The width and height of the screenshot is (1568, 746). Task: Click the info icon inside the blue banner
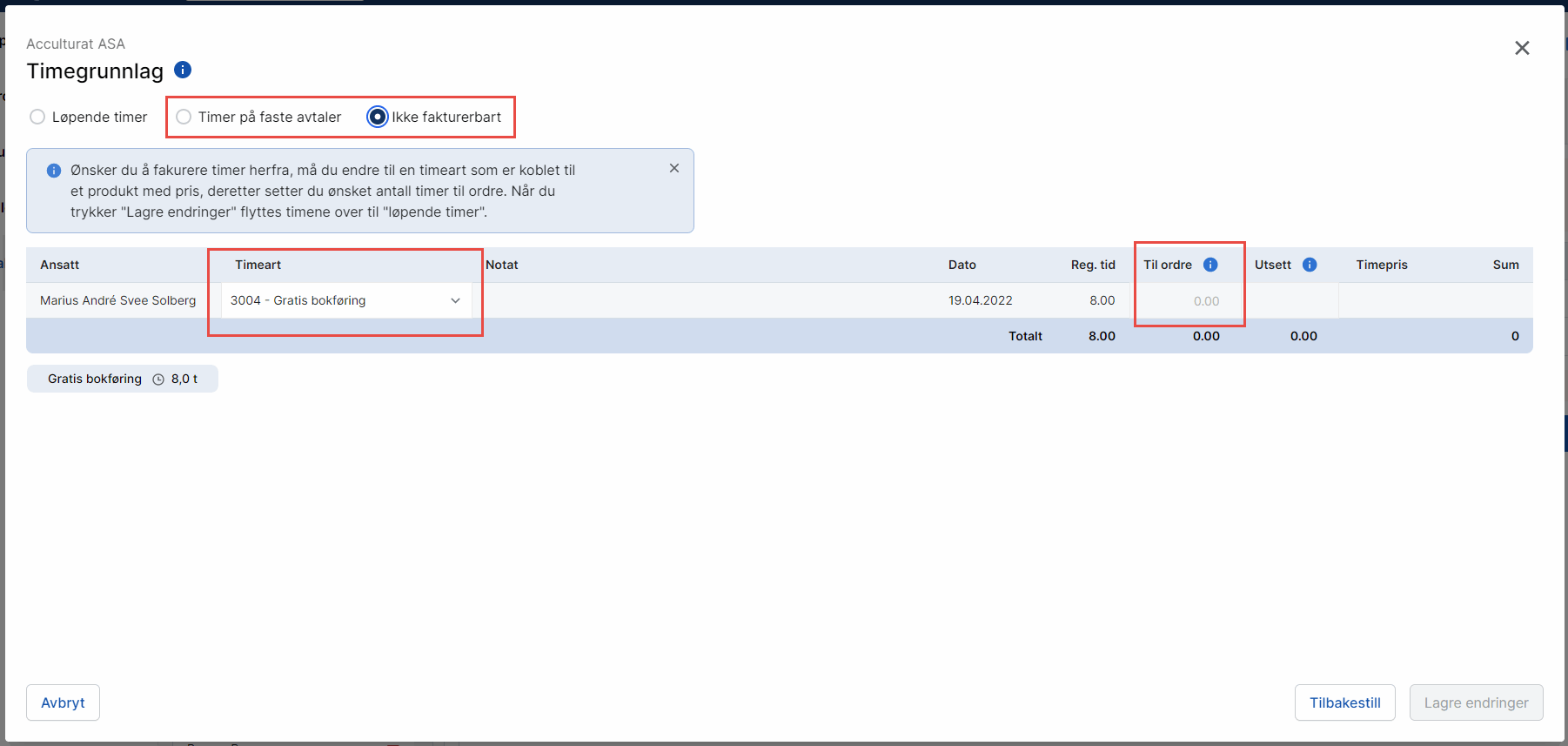point(54,171)
